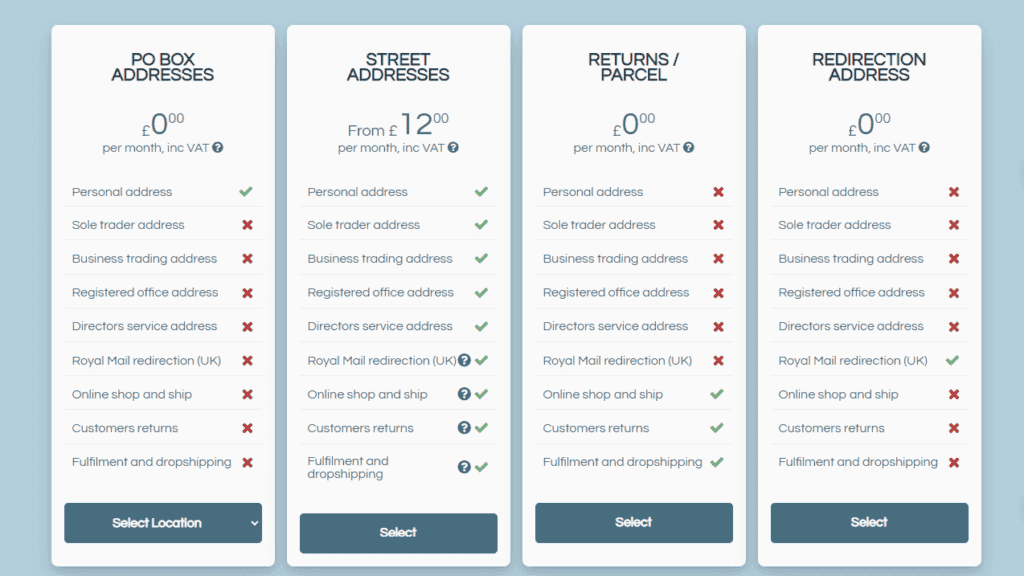
Task: Open the VAT help tooltip in Street Addresses column
Action: [x=453, y=147]
